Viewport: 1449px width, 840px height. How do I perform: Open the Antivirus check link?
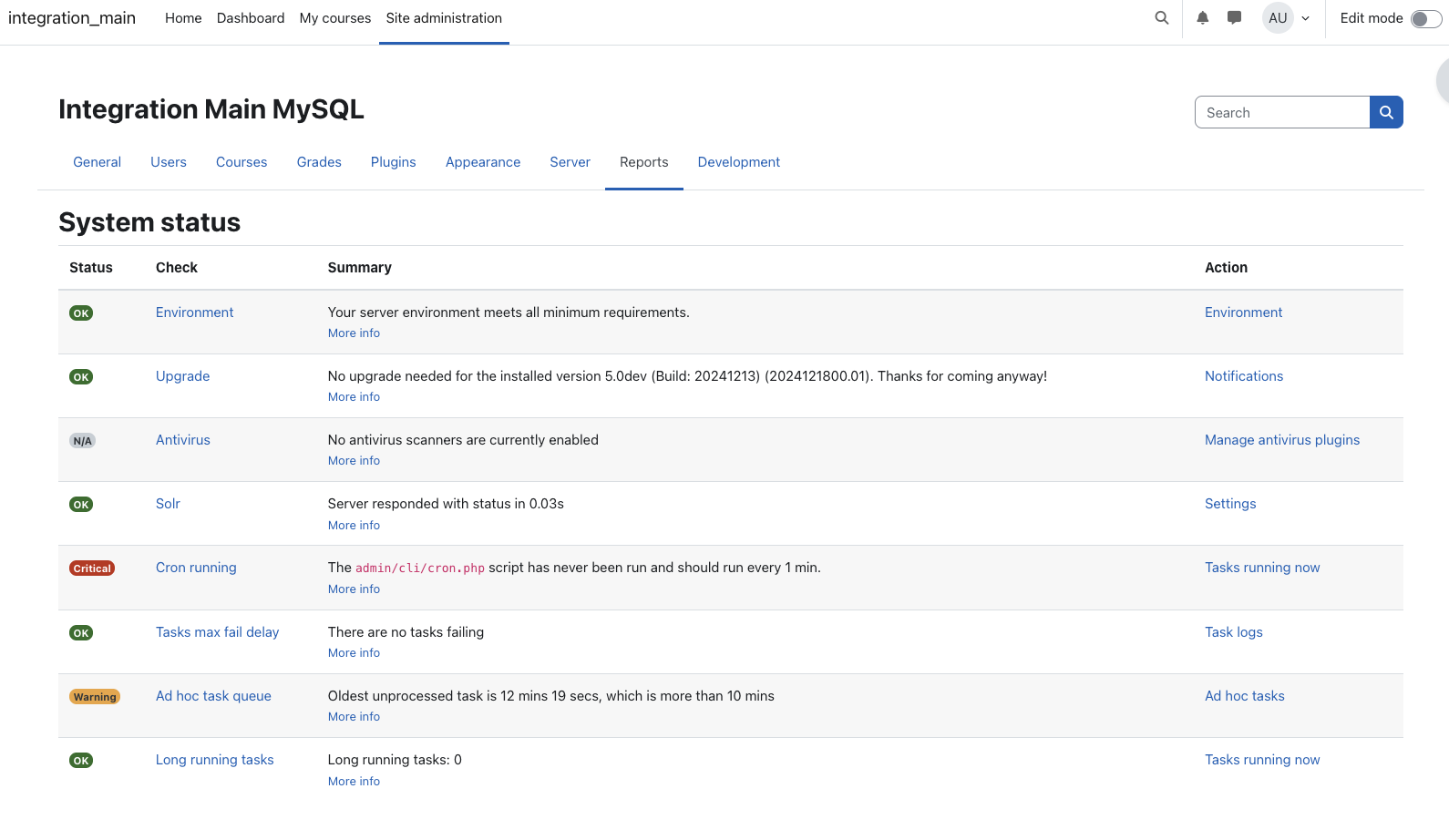click(183, 440)
